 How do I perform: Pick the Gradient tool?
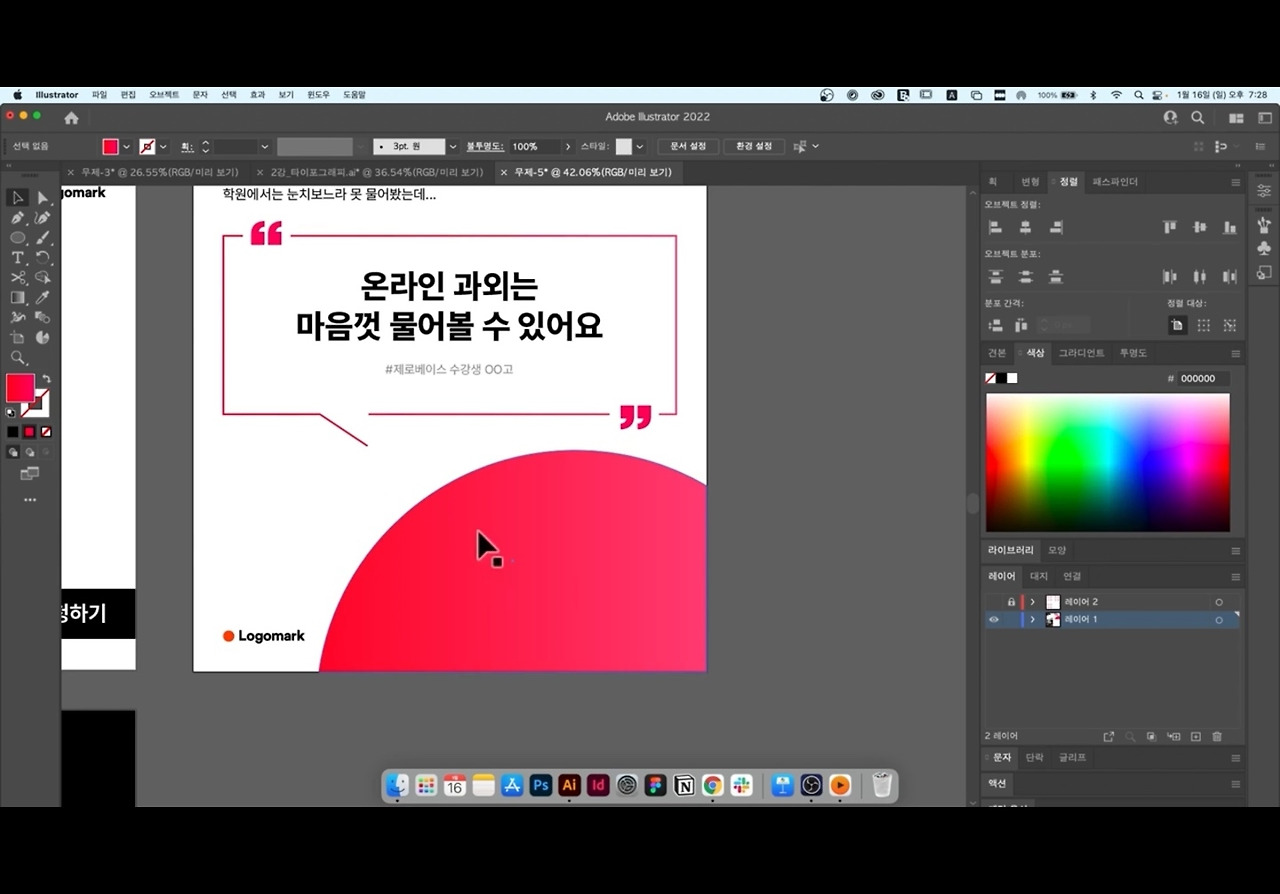point(17,298)
